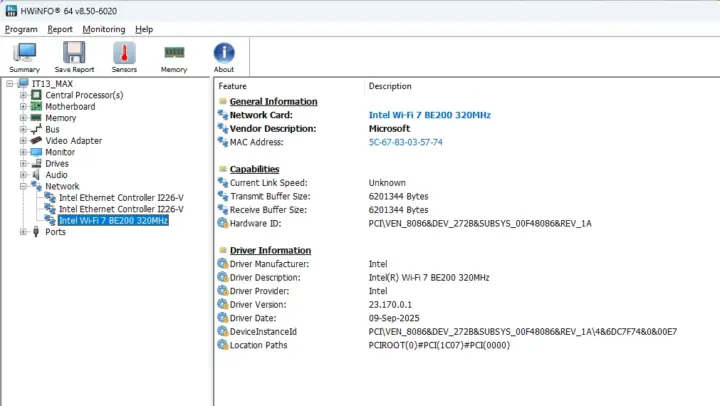Click the DeviceInstanceId label
The image size is (720, 406).
point(263,332)
